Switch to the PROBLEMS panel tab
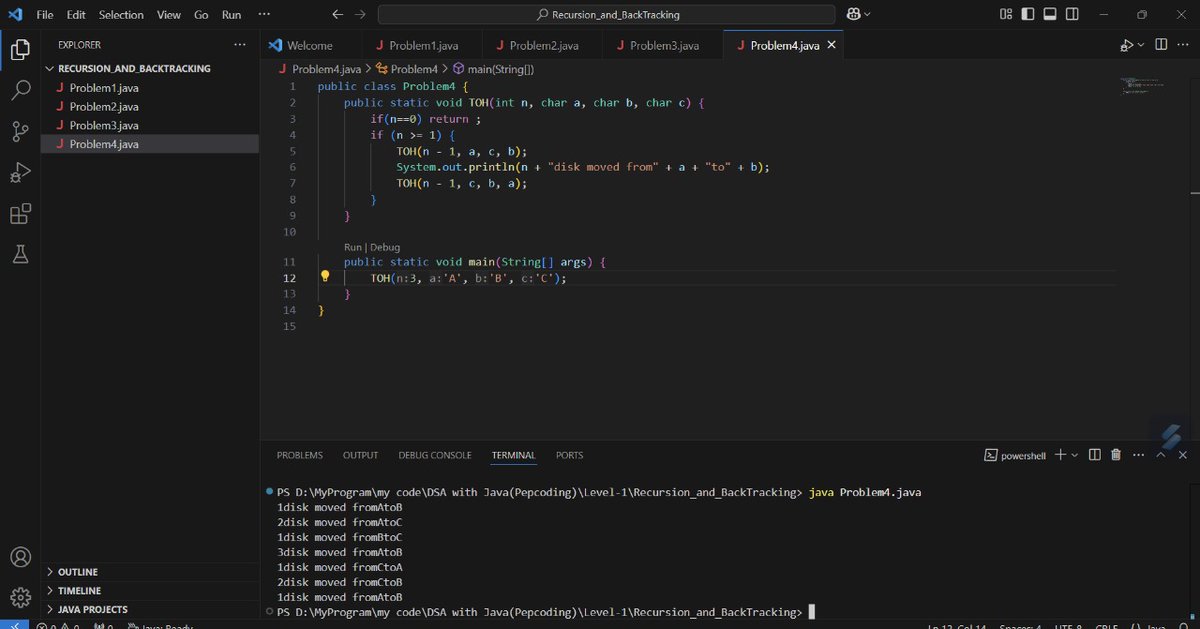Image resolution: width=1200 pixels, height=629 pixels. click(x=300, y=455)
